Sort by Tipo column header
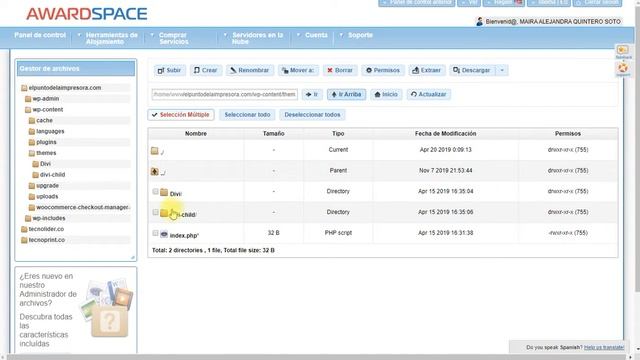640x360 pixels. [x=338, y=133]
